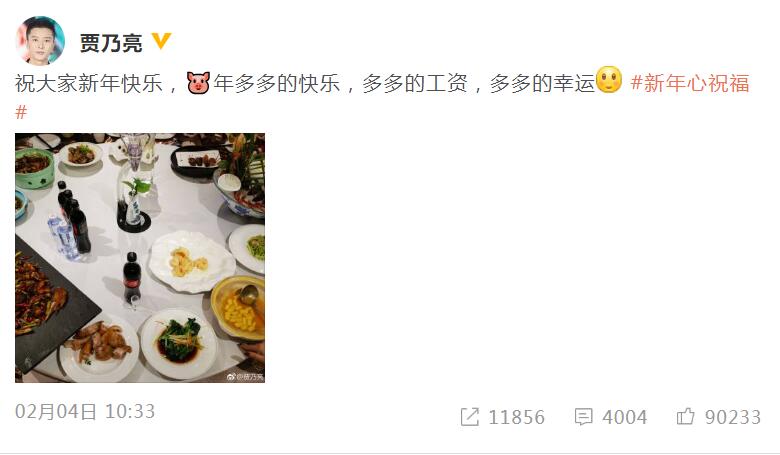This screenshot has height=455, width=780.
Task: Click the pig face emoji
Action: point(198,83)
